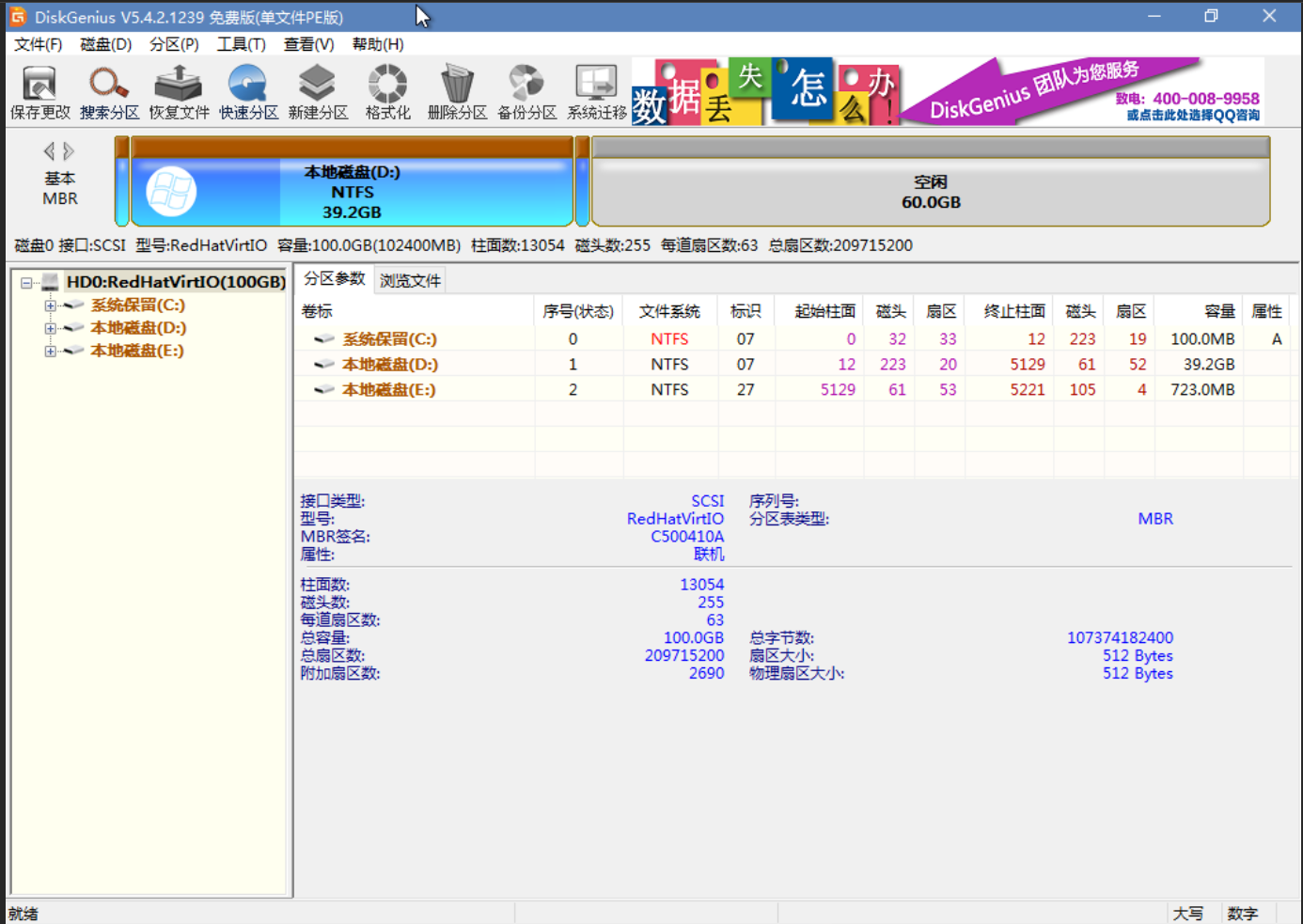Expand the 本地磁盘(D:) tree node
The image size is (1303, 924).
[50, 328]
